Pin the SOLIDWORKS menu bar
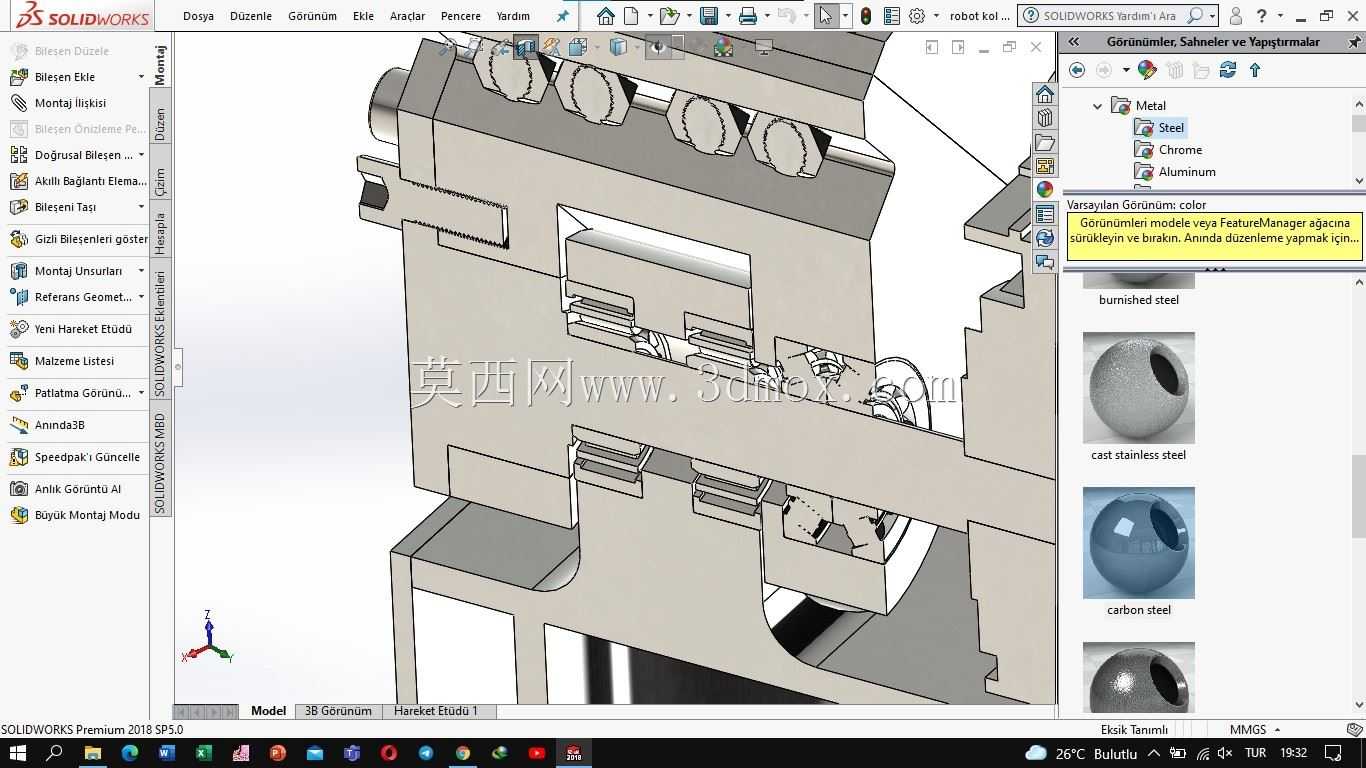This screenshot has height=768, width=1366. [563, 16]
